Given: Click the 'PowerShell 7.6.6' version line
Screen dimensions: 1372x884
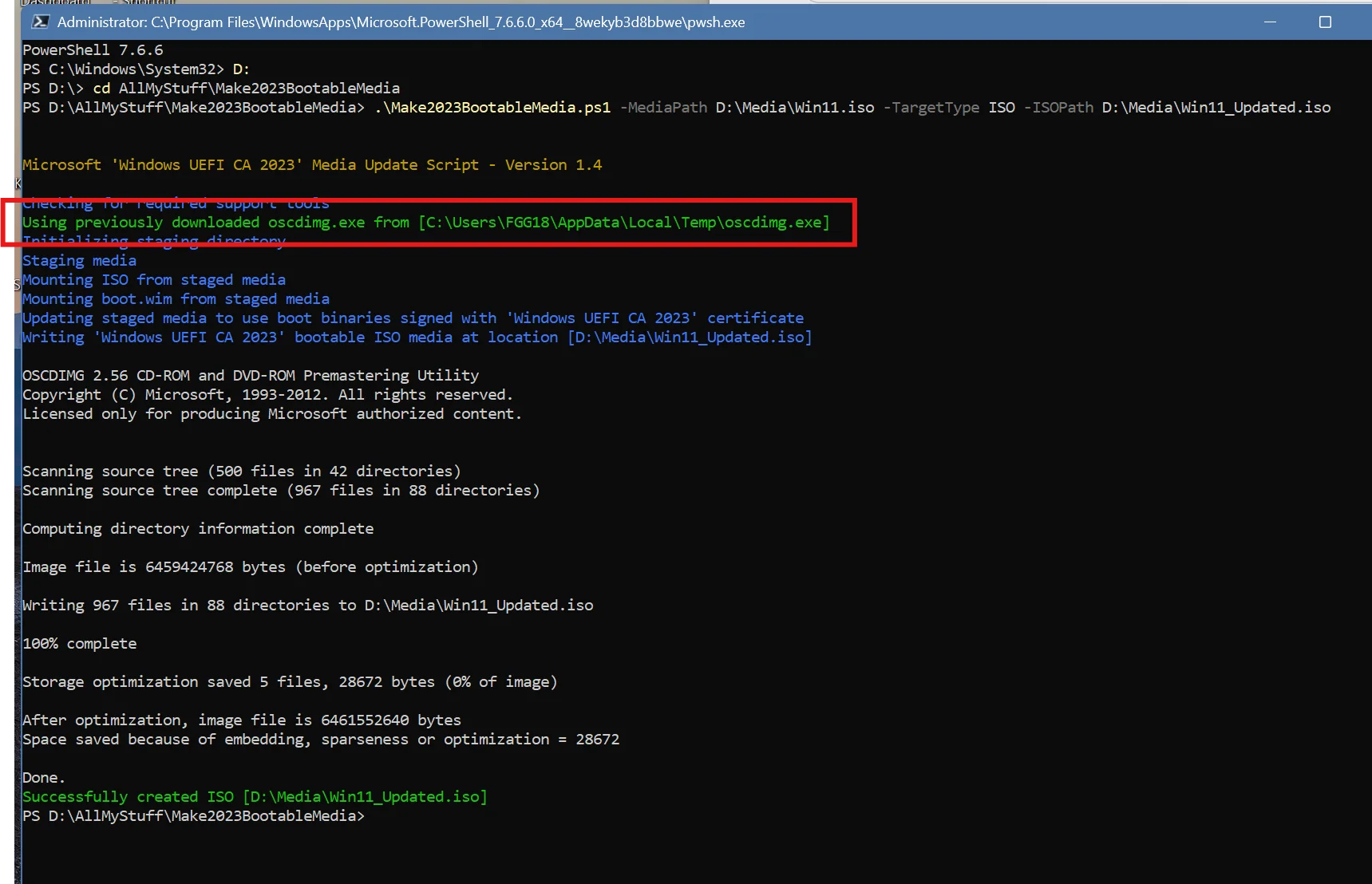Looking at the screenshot, I should coord(93,50).
